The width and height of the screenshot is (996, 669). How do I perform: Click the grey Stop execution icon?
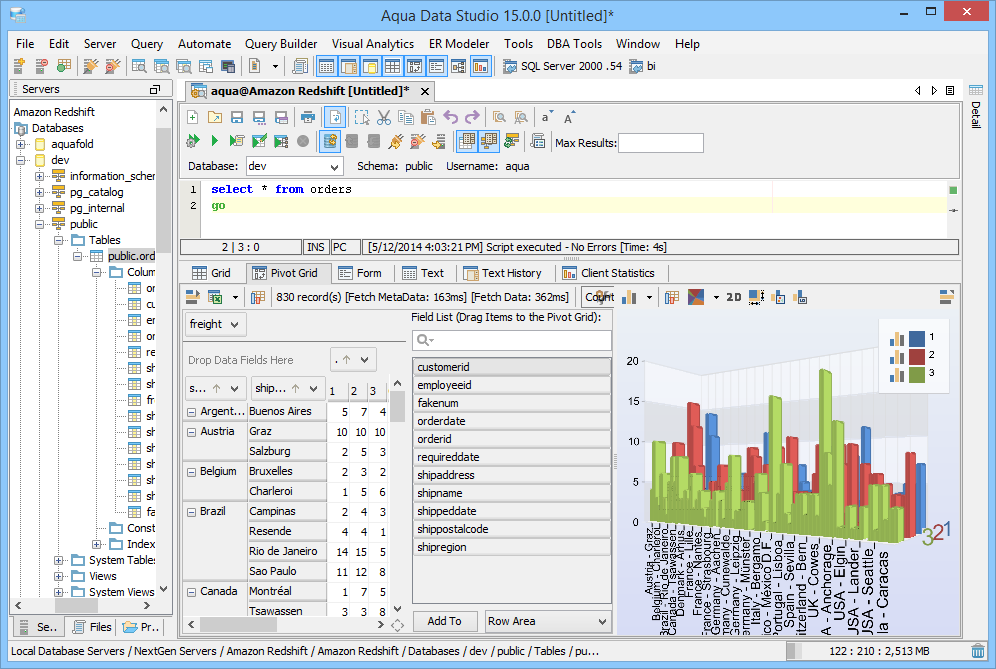coord(303,141)
